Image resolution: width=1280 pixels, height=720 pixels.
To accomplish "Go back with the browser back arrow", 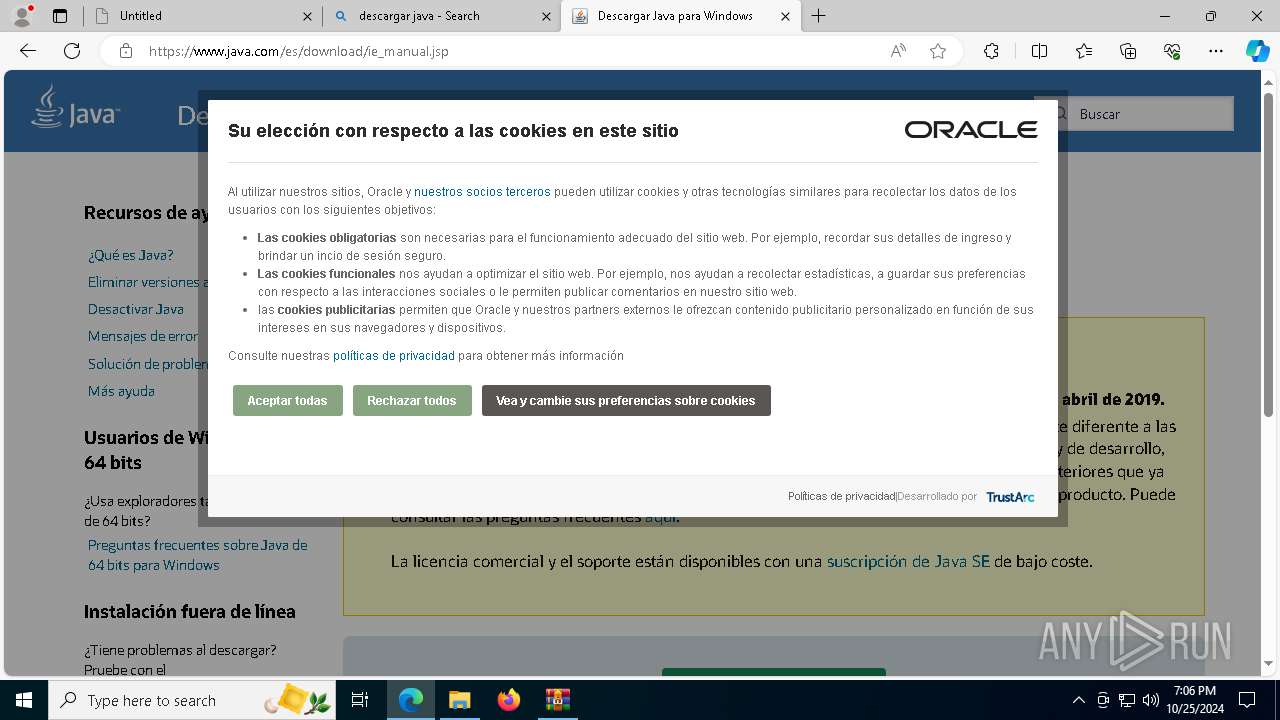I will click(x=28, y=51).
